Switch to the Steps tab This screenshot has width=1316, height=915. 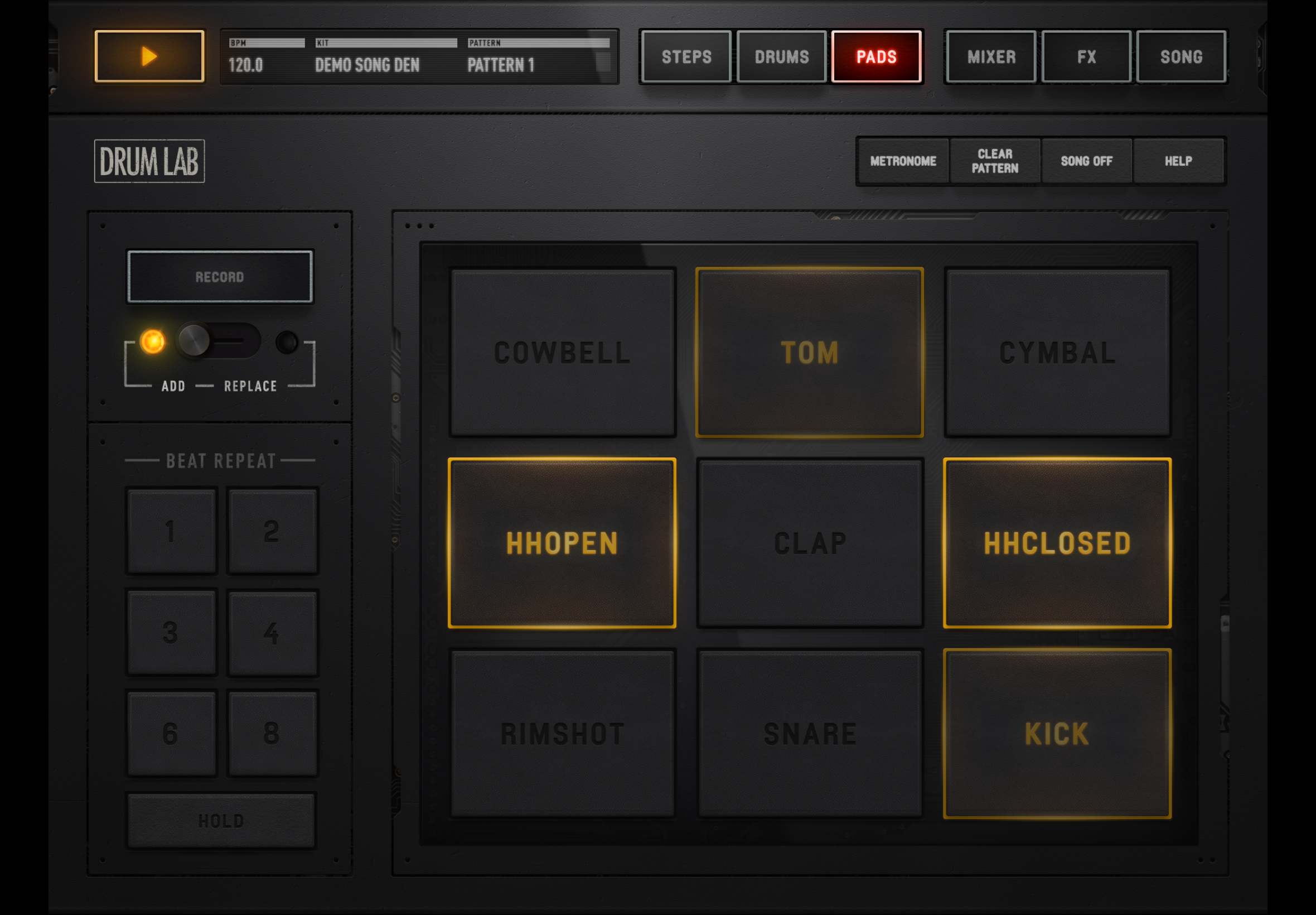click(686, 57)
